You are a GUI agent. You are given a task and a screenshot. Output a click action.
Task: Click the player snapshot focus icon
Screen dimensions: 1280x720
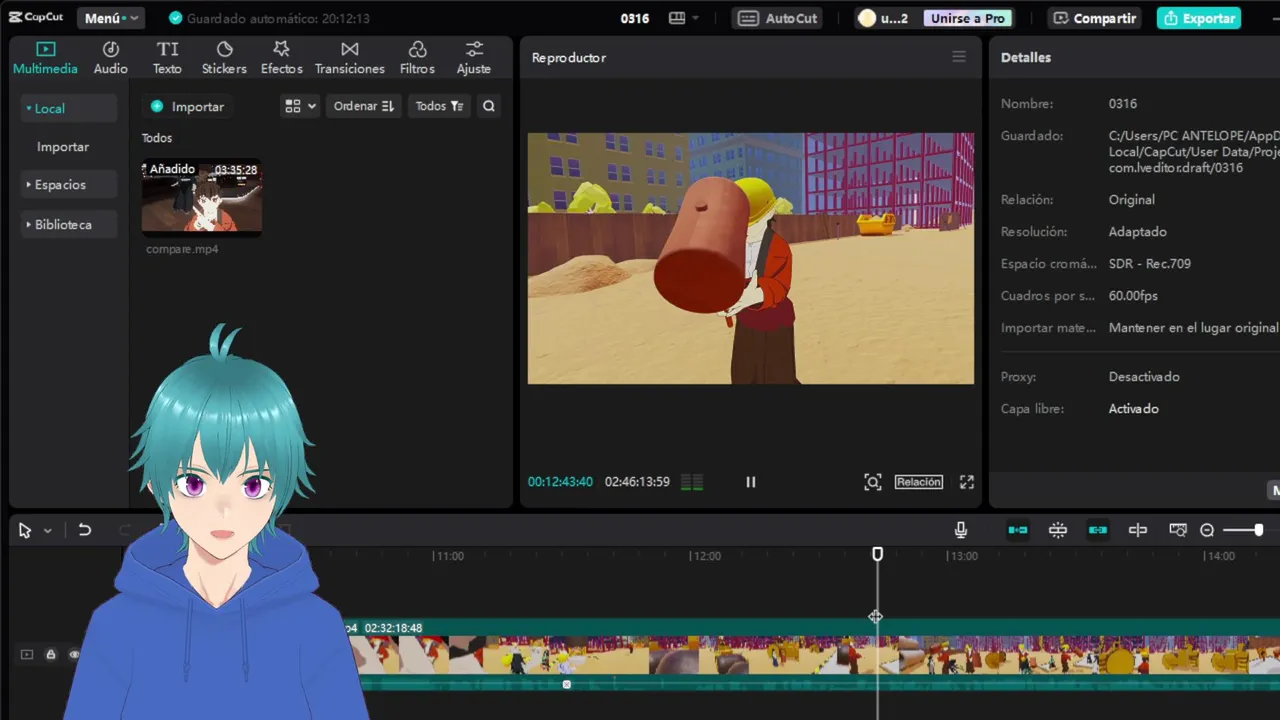pos(873,482)
